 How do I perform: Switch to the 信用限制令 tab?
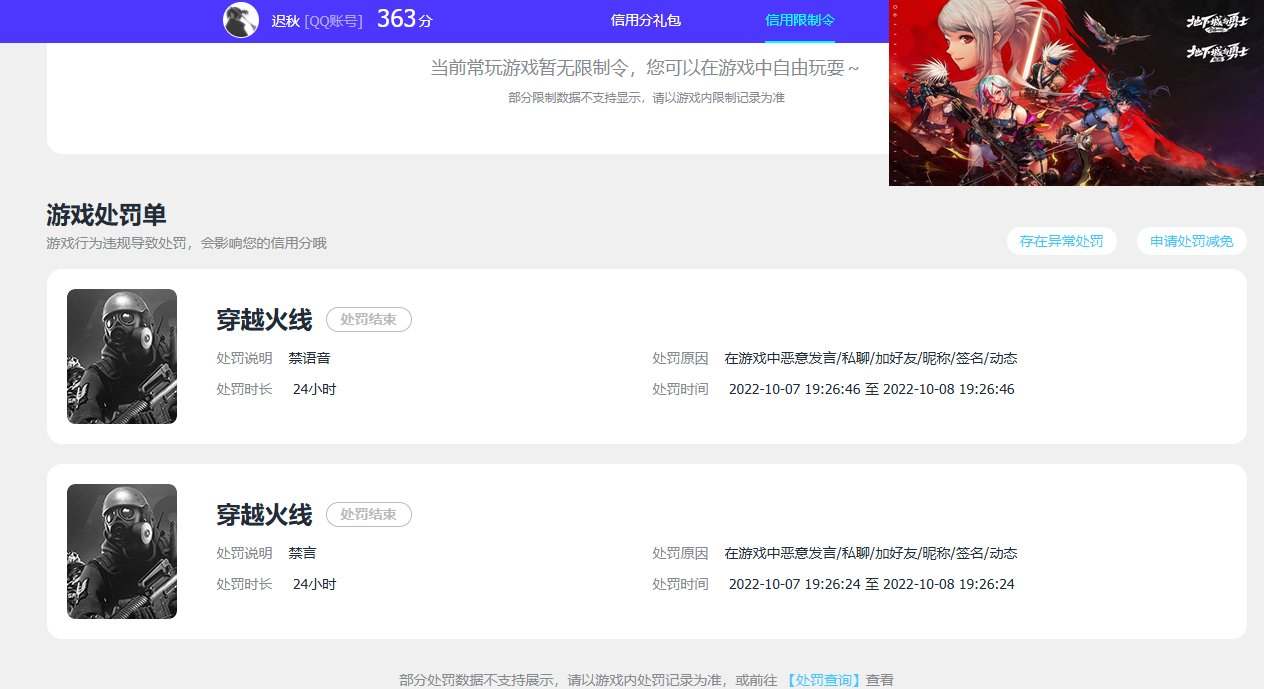(x=800, y=20)
